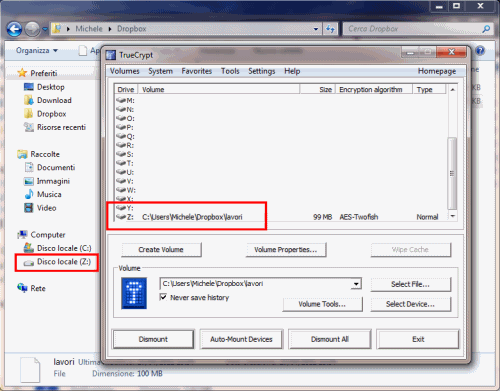Click the drive list vertical scrollbar thumb
The width and height of the screenshot is (500, 391).
pyautogui.click(x=452, y=173)
